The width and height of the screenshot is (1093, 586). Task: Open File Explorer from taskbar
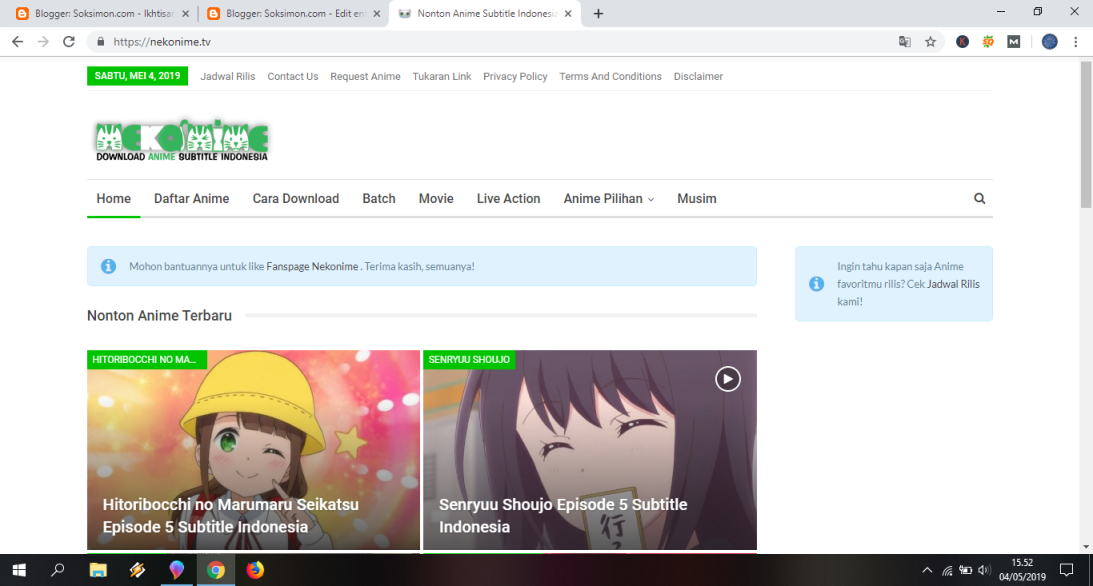coord(98,570)
